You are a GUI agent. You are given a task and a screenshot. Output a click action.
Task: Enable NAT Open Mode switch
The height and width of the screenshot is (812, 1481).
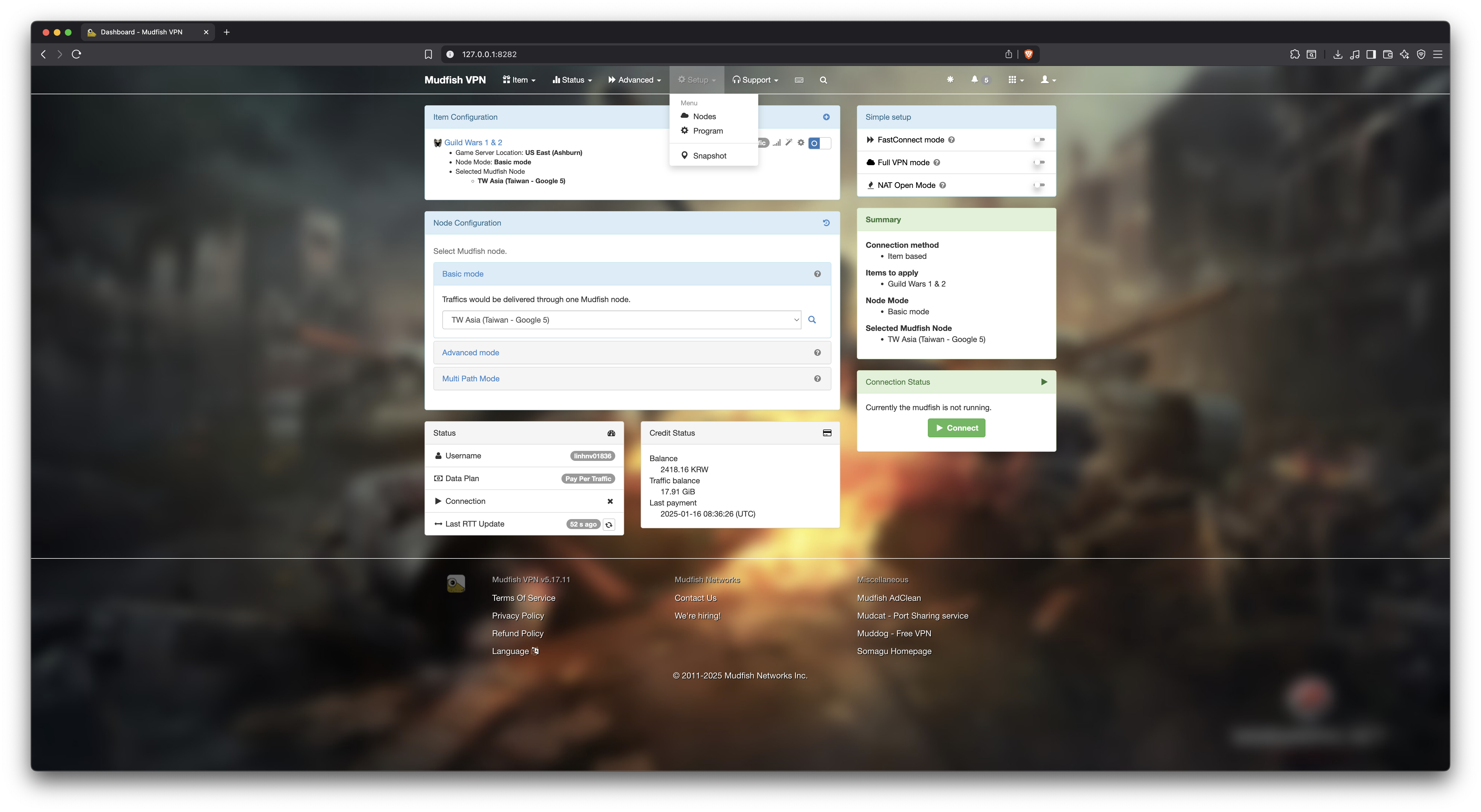[x=1040, y=185]
